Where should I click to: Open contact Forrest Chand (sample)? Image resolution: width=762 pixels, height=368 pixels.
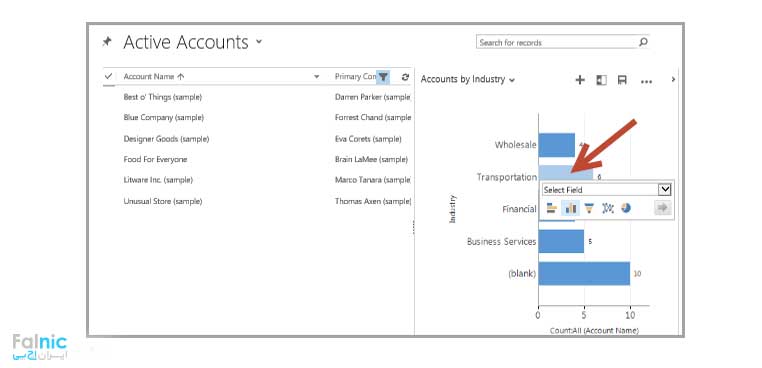[x=373, y=118]
